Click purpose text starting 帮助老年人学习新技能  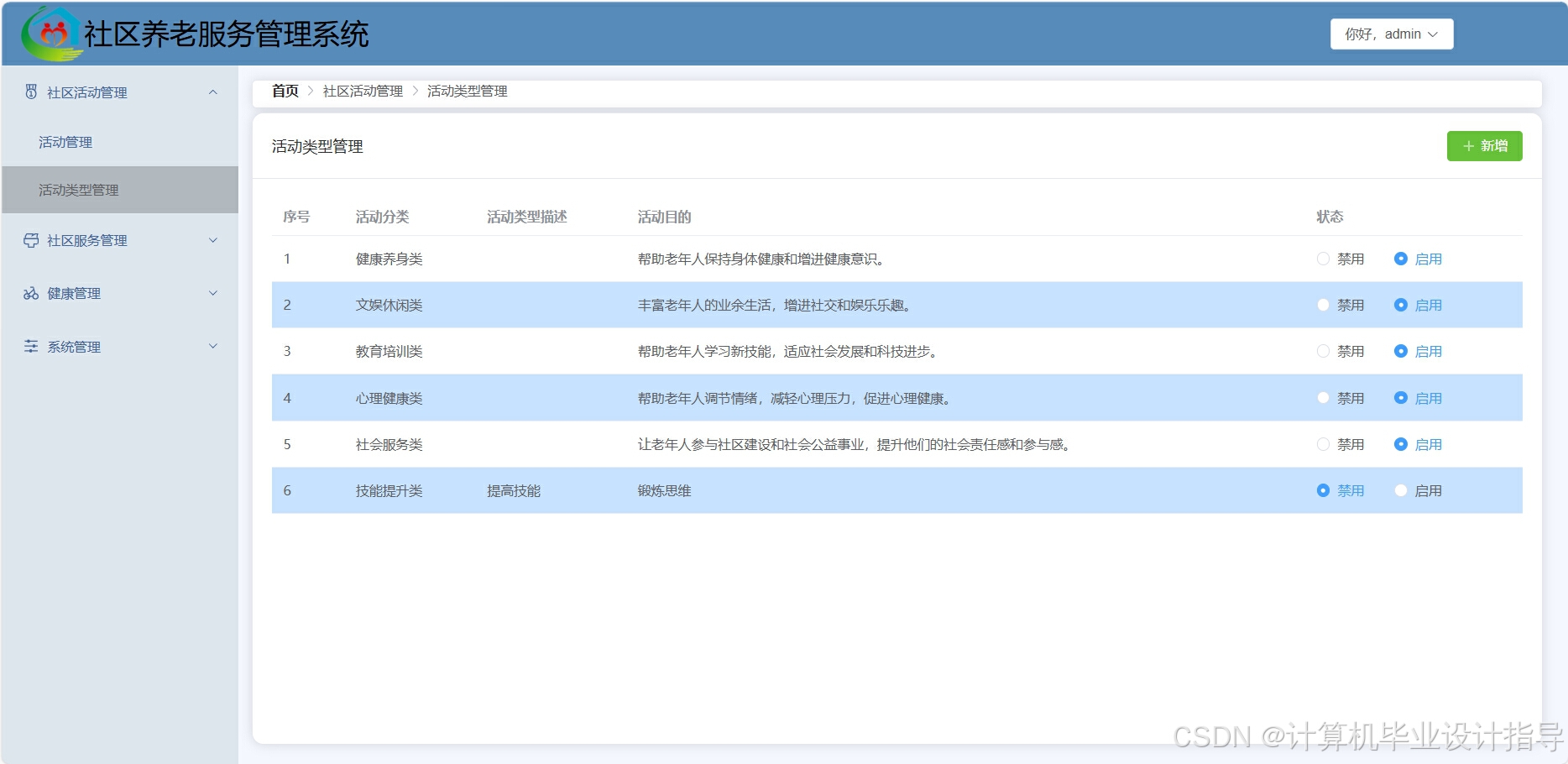[x=787, y=351]
